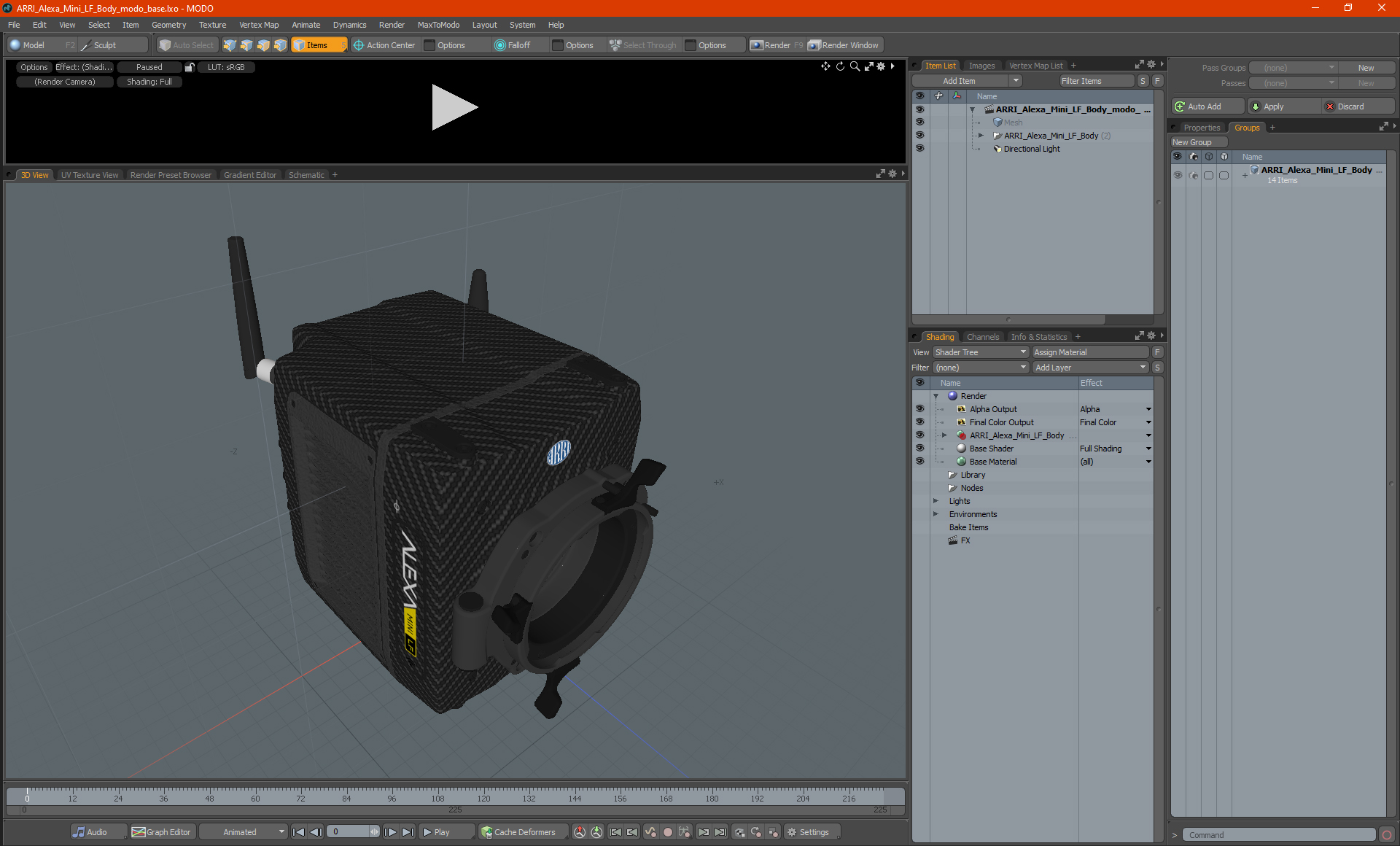Image resolution: width=1400 pixels, height=846 pixels.
Task: Go to first frame in transport
Action: 299,832
